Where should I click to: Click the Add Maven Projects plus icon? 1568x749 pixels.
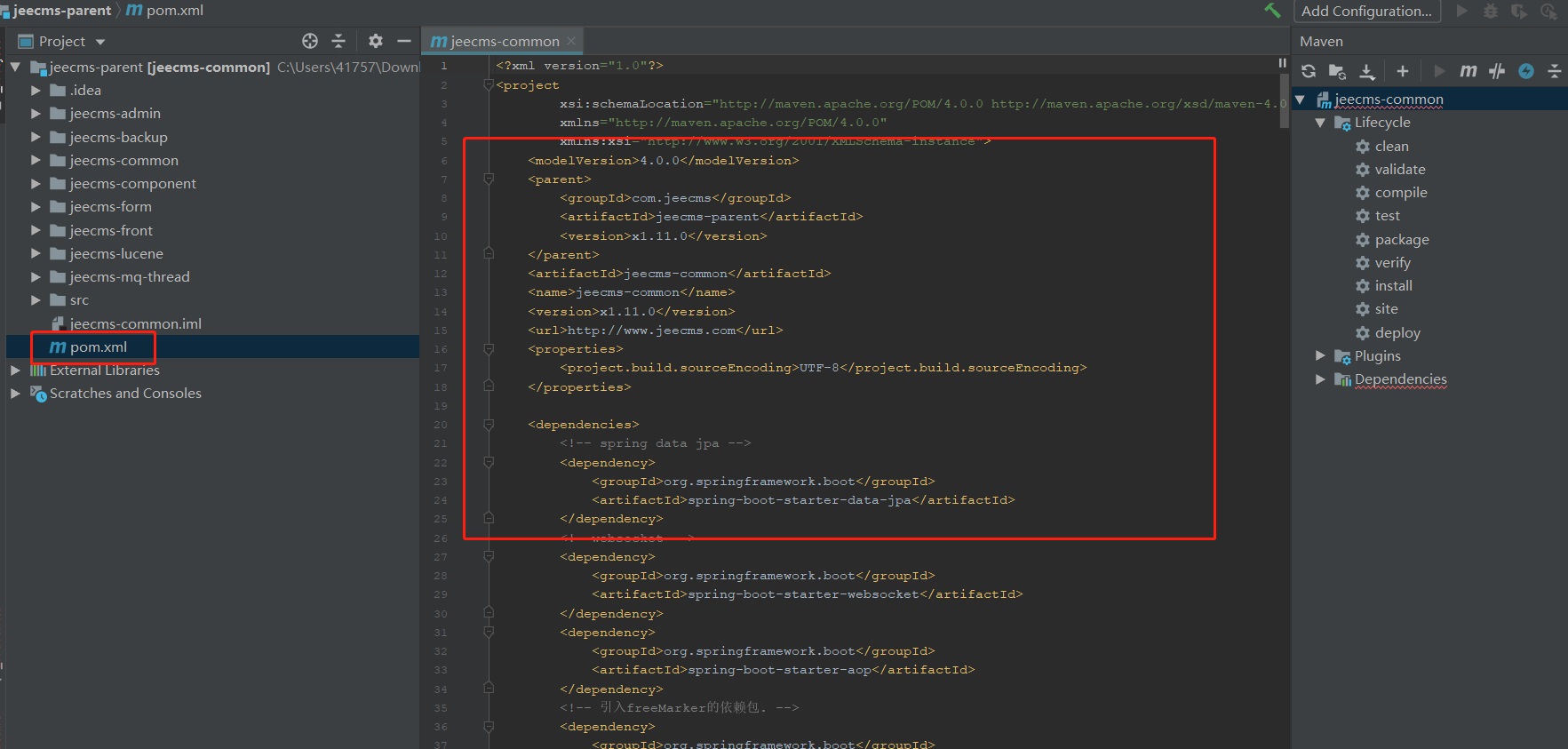pyautogui.click(x=1402, y=71)
